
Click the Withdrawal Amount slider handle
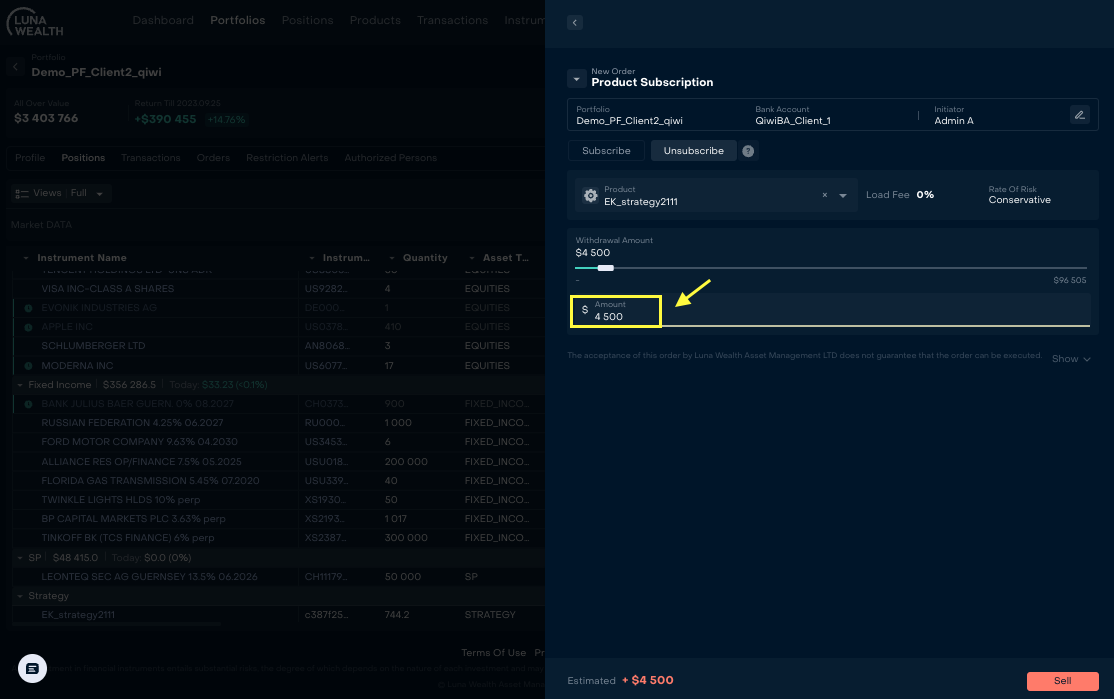[x=605, y=268]
